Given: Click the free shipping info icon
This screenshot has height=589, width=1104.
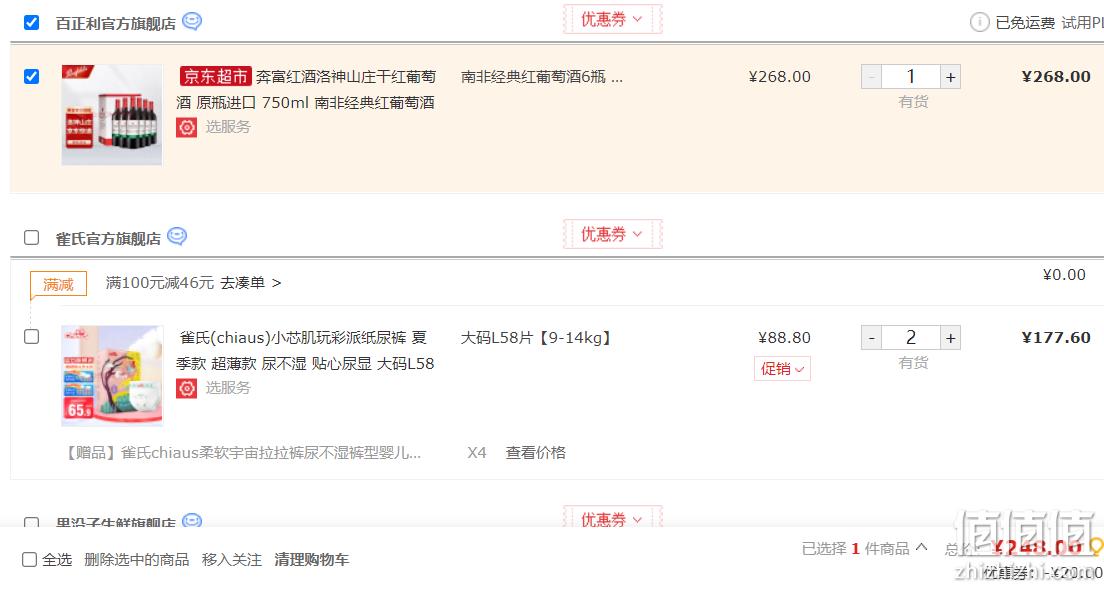Looking at the screenshot, I should [979, 23].
